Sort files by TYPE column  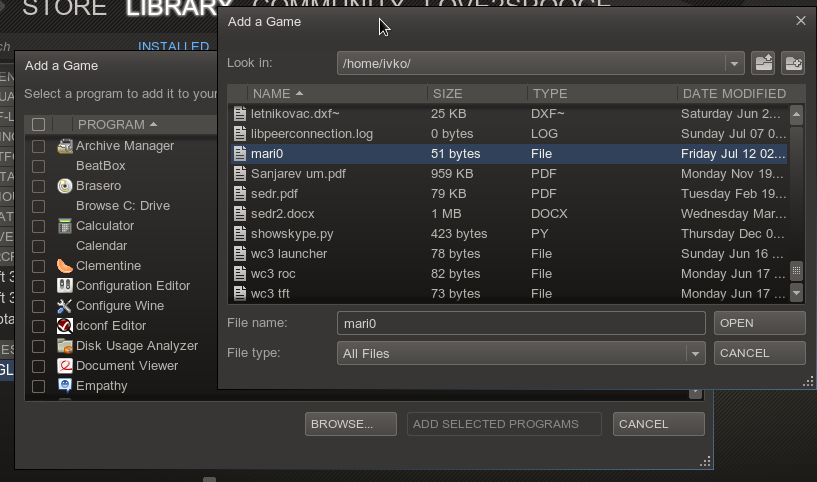[x=602, y=94]
